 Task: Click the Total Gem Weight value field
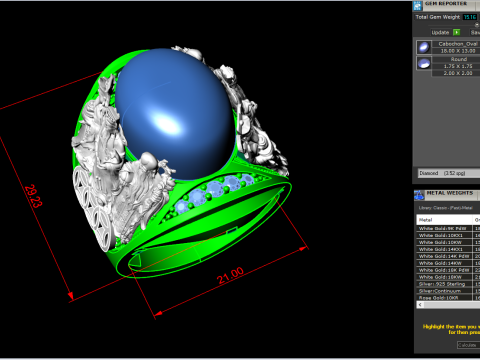click(470, 17)
